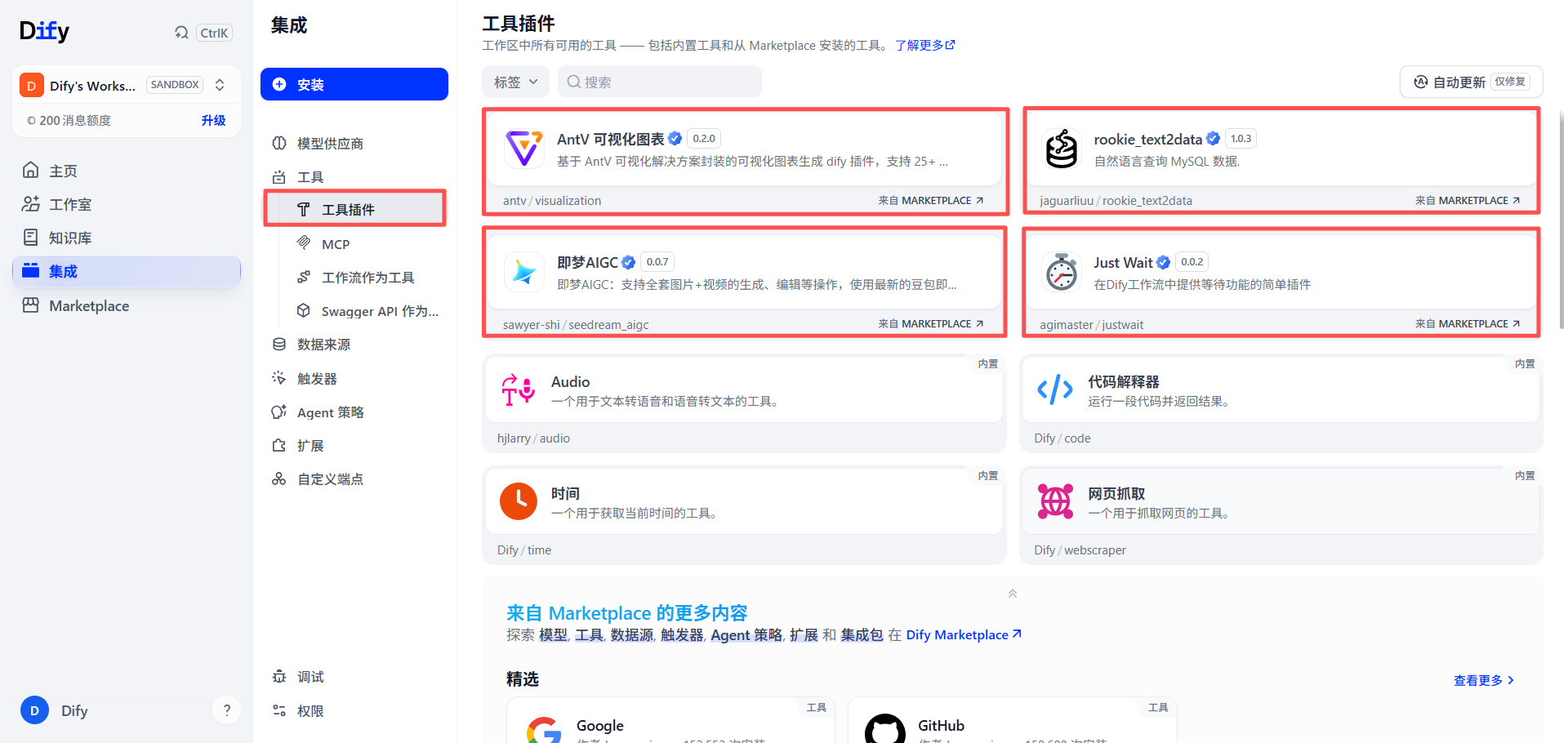The image size is (1568, 743).
Task: Open 数据来源 section
Action: click(354, 345)
